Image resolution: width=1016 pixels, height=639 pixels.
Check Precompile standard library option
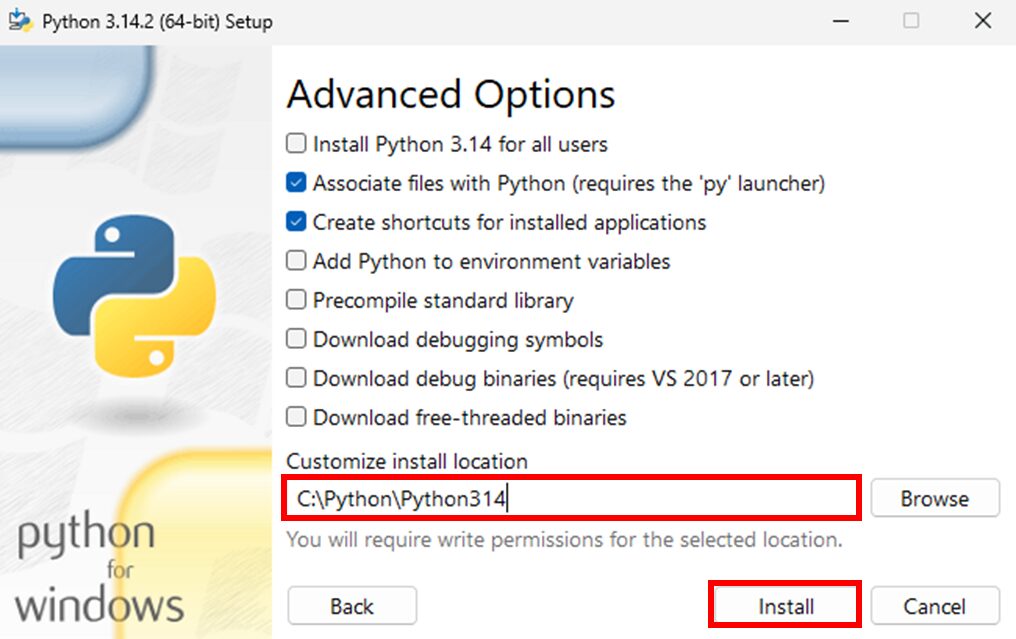pyautogui.click(x=296, y=300)
